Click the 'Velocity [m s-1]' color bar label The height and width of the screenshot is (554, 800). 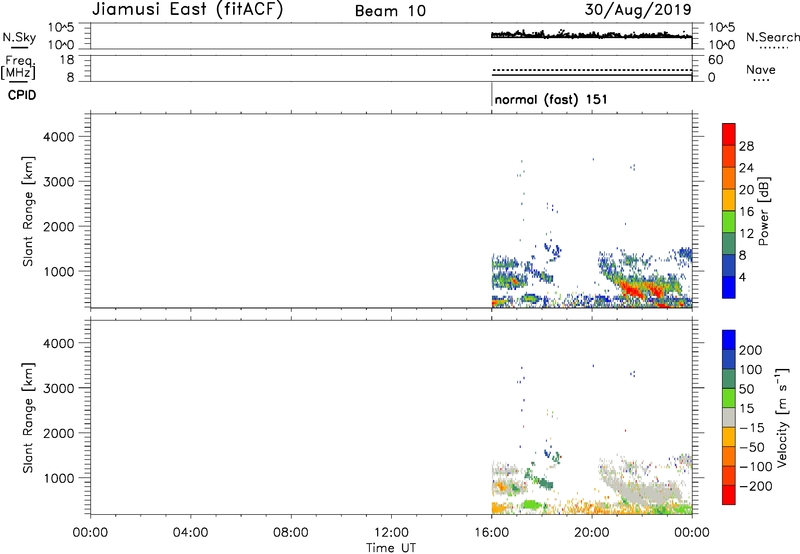(782, 417)
